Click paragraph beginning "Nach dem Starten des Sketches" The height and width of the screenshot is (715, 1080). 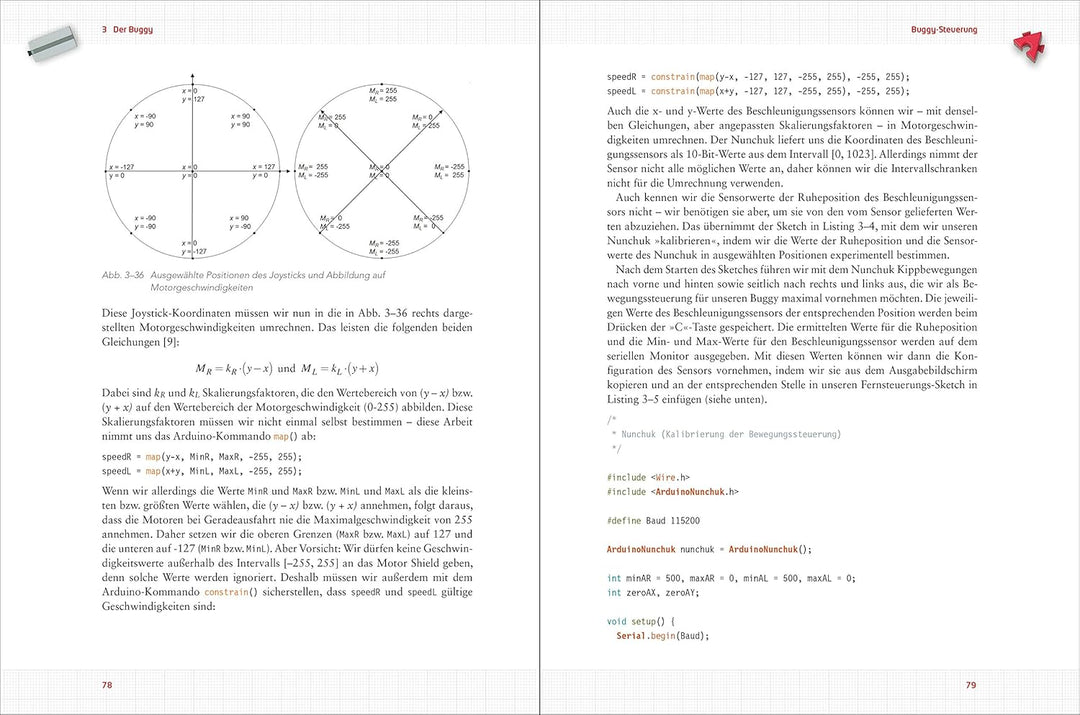click(x=792, y=335)
